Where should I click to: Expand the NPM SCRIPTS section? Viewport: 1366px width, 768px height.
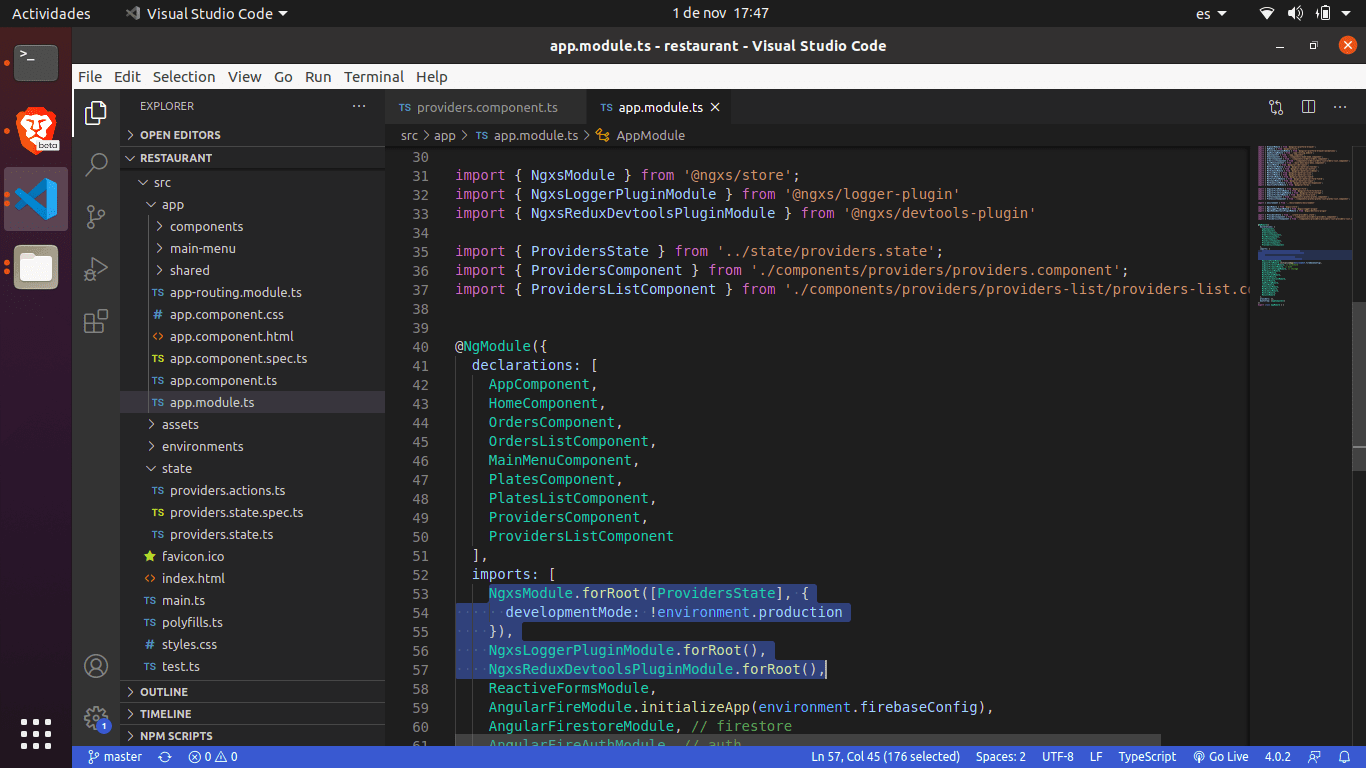click(176, 736)
